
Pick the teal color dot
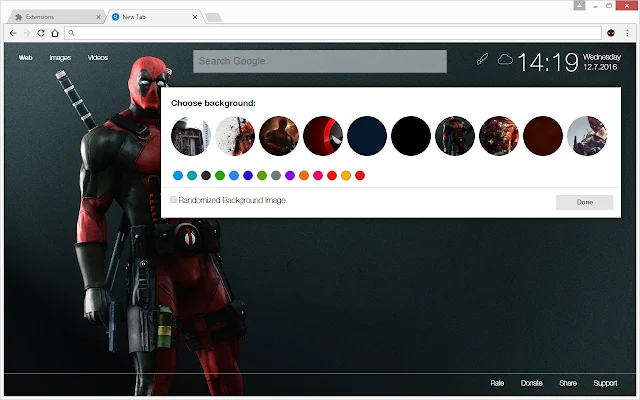pyautogui.click(x=192, y=176)
